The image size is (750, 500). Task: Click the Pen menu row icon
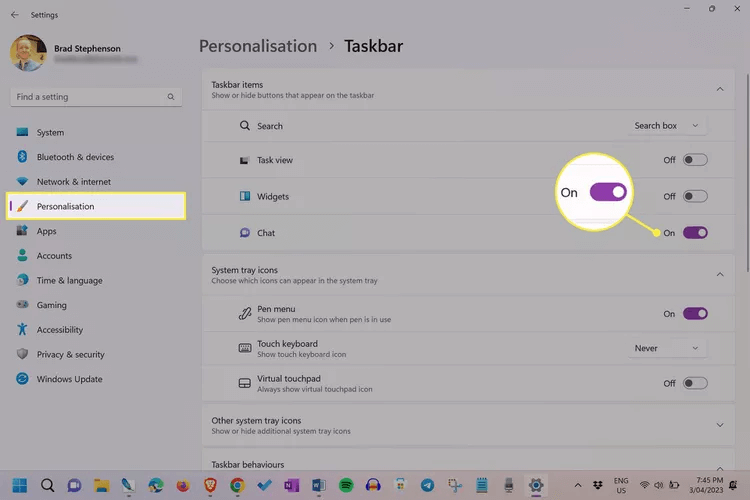point(244,314)
